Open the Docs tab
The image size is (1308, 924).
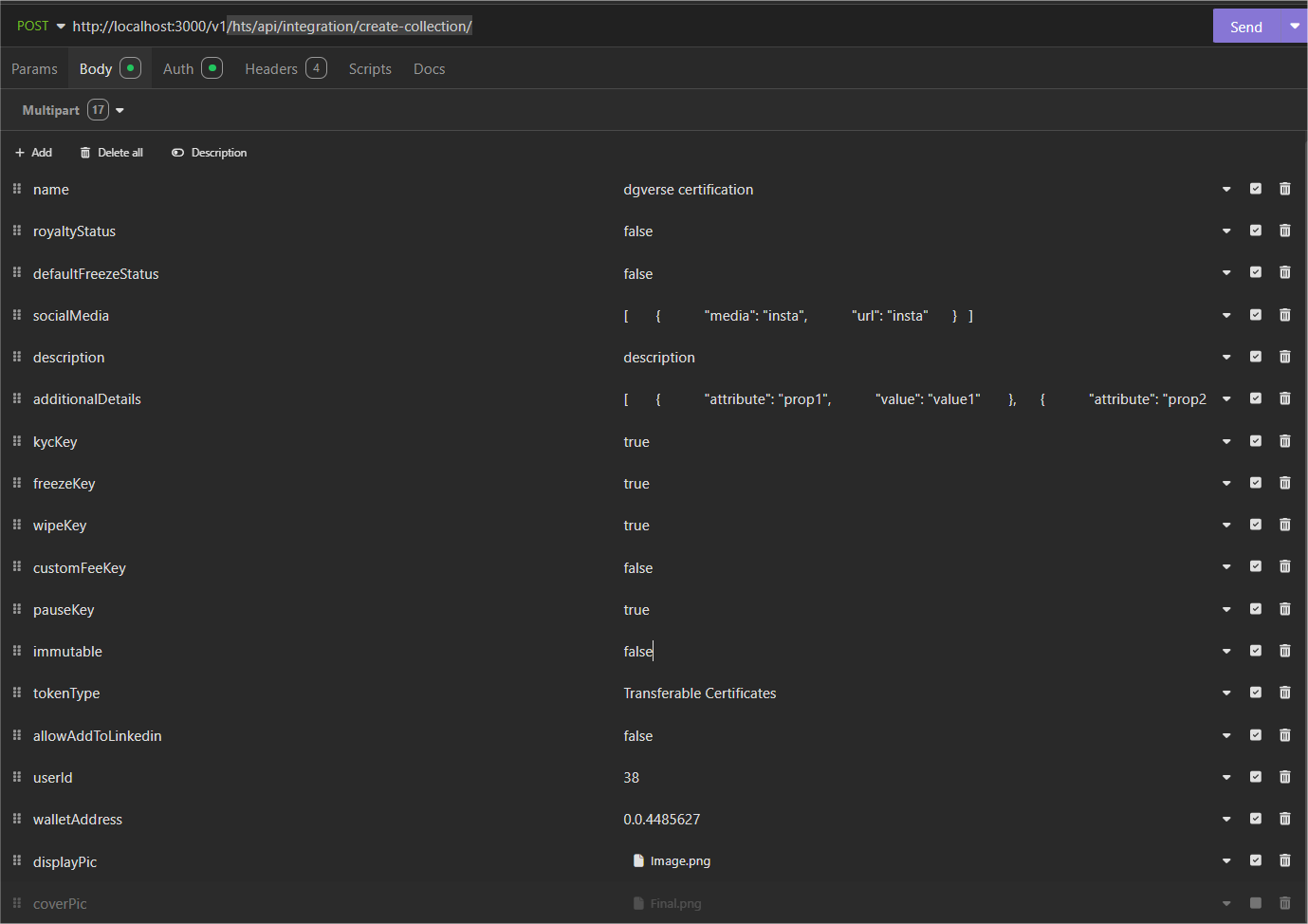(429, 68)
